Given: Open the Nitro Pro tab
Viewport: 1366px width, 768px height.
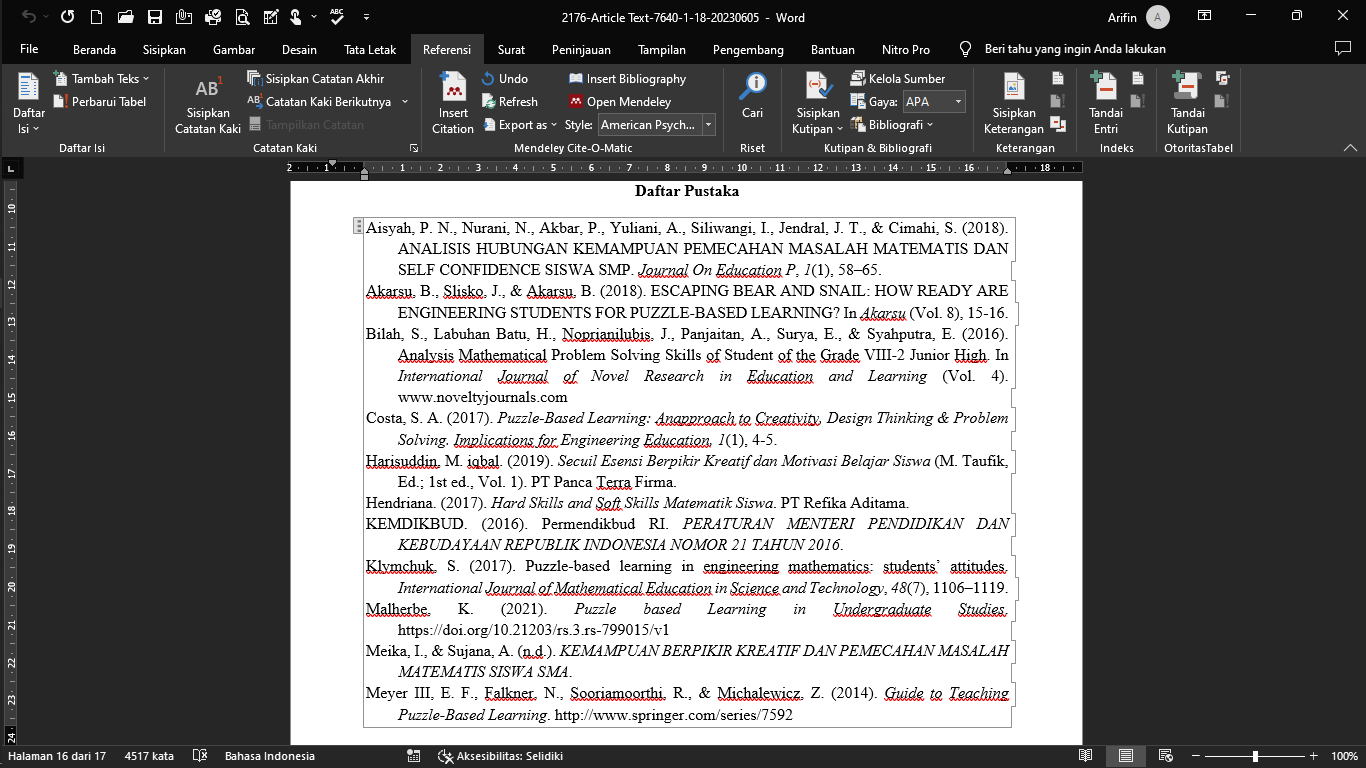Looking at the screenshot, I should [906, 49].
